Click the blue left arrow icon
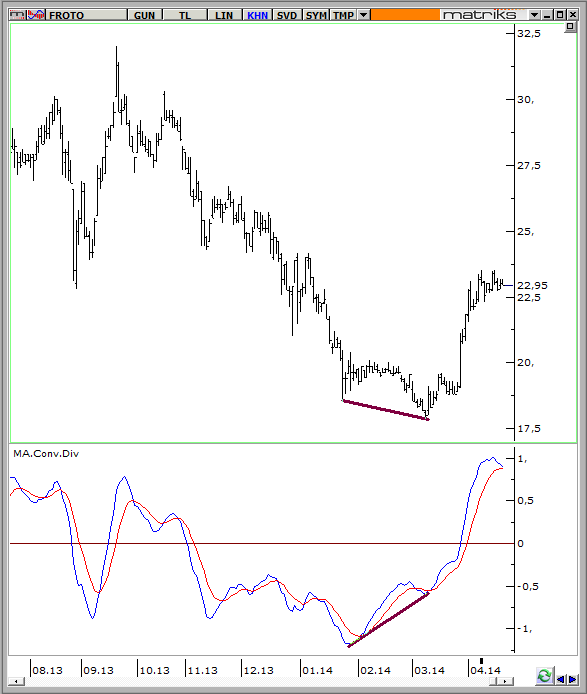The height and width of the screenshot is (694, 587). coord(560,679)
